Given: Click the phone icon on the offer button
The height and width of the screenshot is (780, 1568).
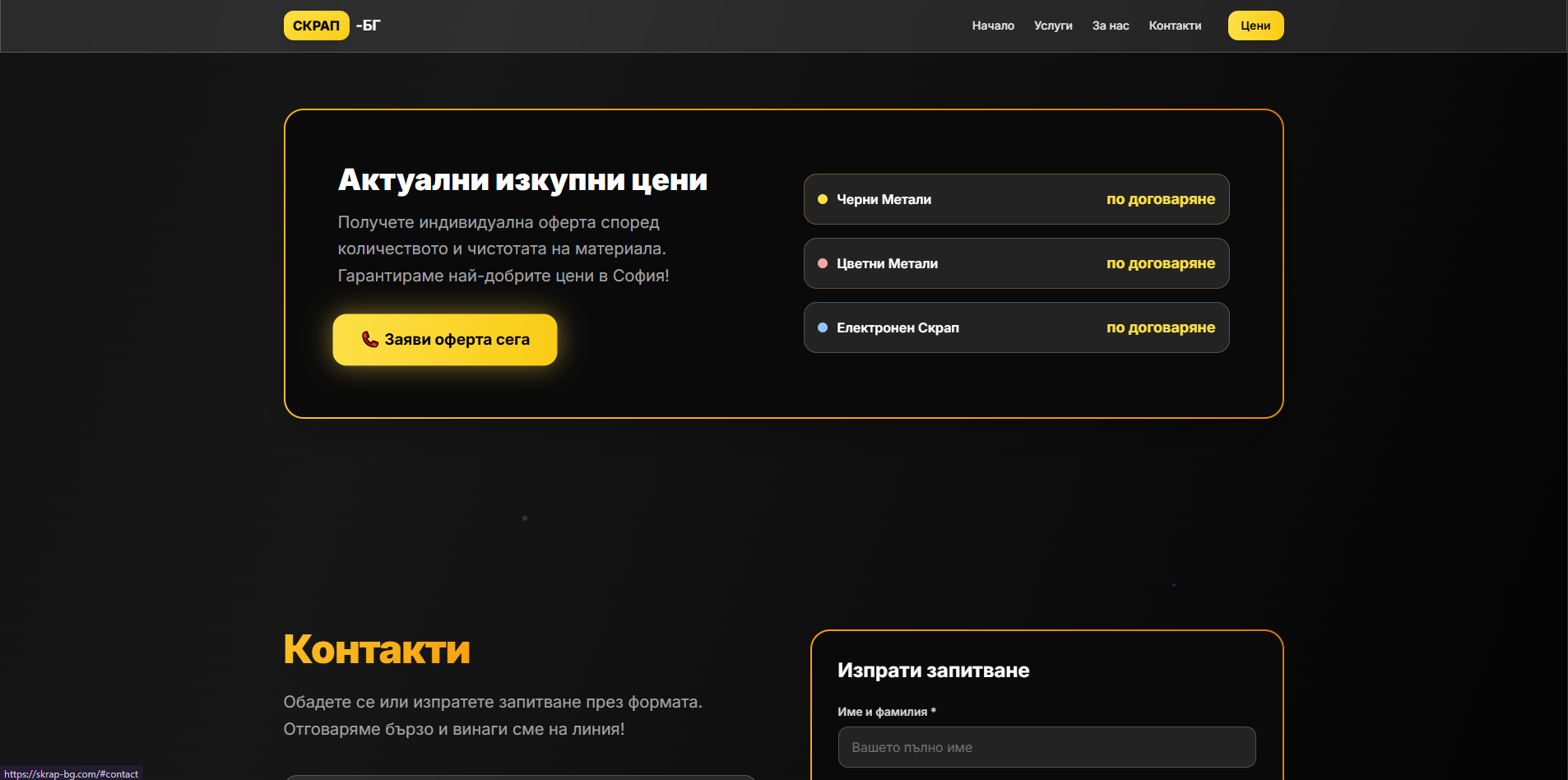Looking at the screenshot, I should click(370, 339).
